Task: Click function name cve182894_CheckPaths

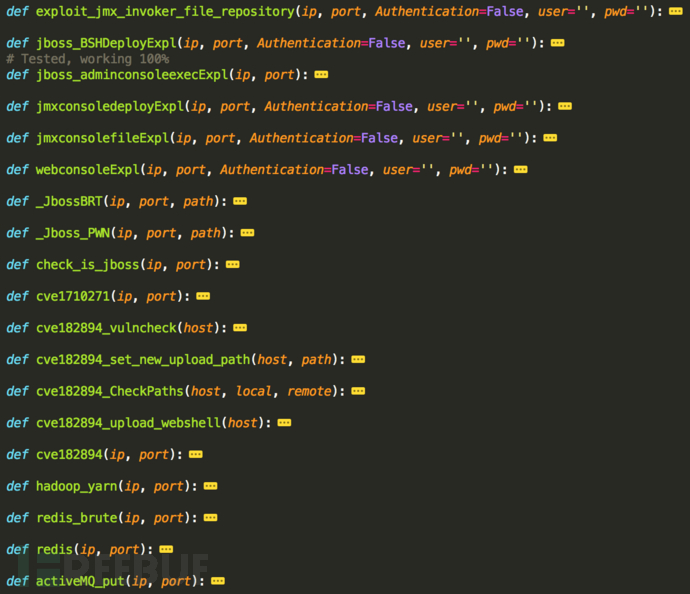Action: click(x=110, y=392)
